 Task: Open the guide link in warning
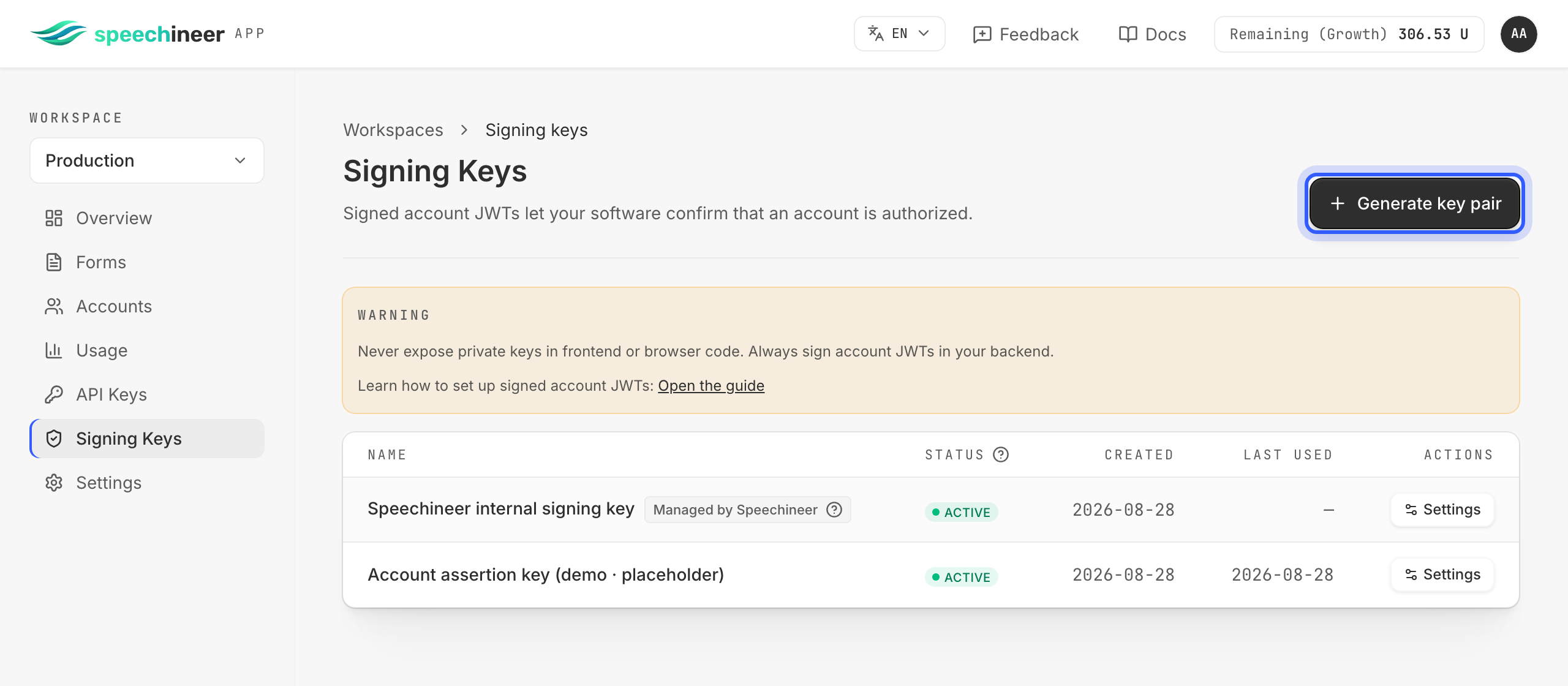(711, 386)
